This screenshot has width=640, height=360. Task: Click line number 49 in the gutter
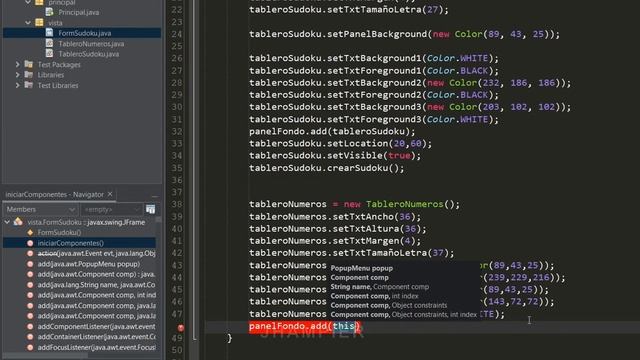tap(177, 338)
